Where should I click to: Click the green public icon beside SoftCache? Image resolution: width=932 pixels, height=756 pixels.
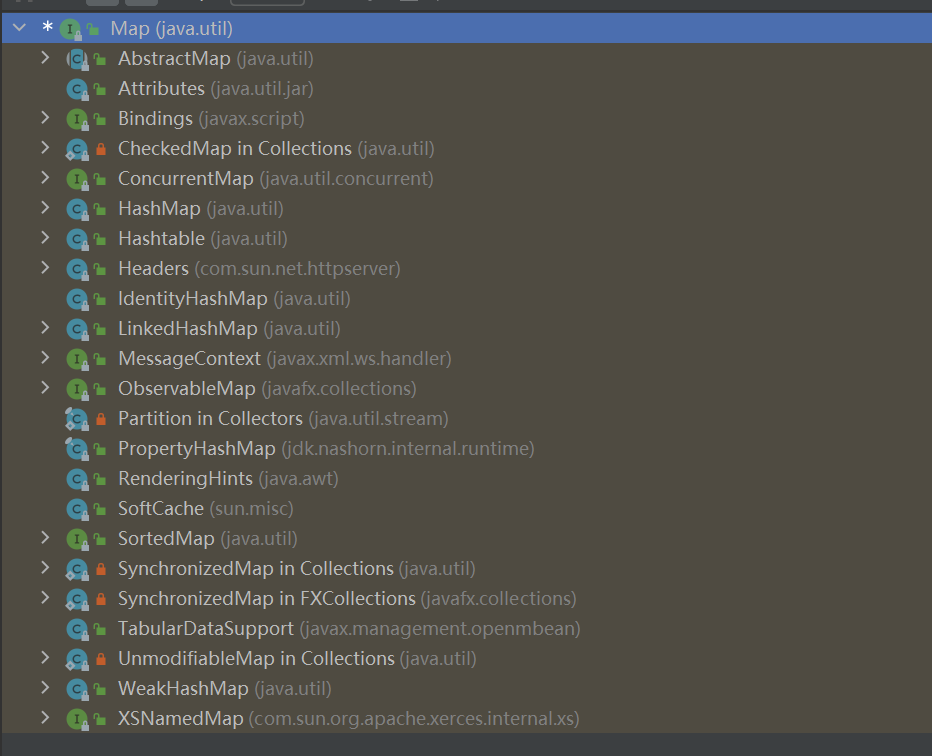tap(100, 509)
